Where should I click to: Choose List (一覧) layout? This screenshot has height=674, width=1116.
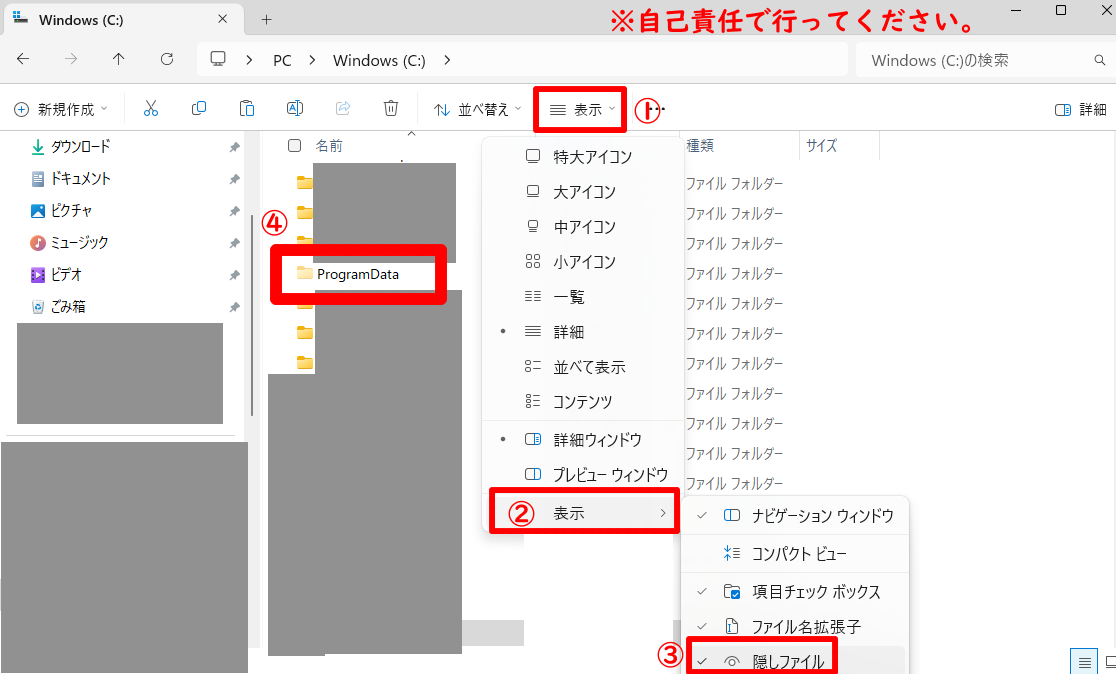tap(582, 296)
